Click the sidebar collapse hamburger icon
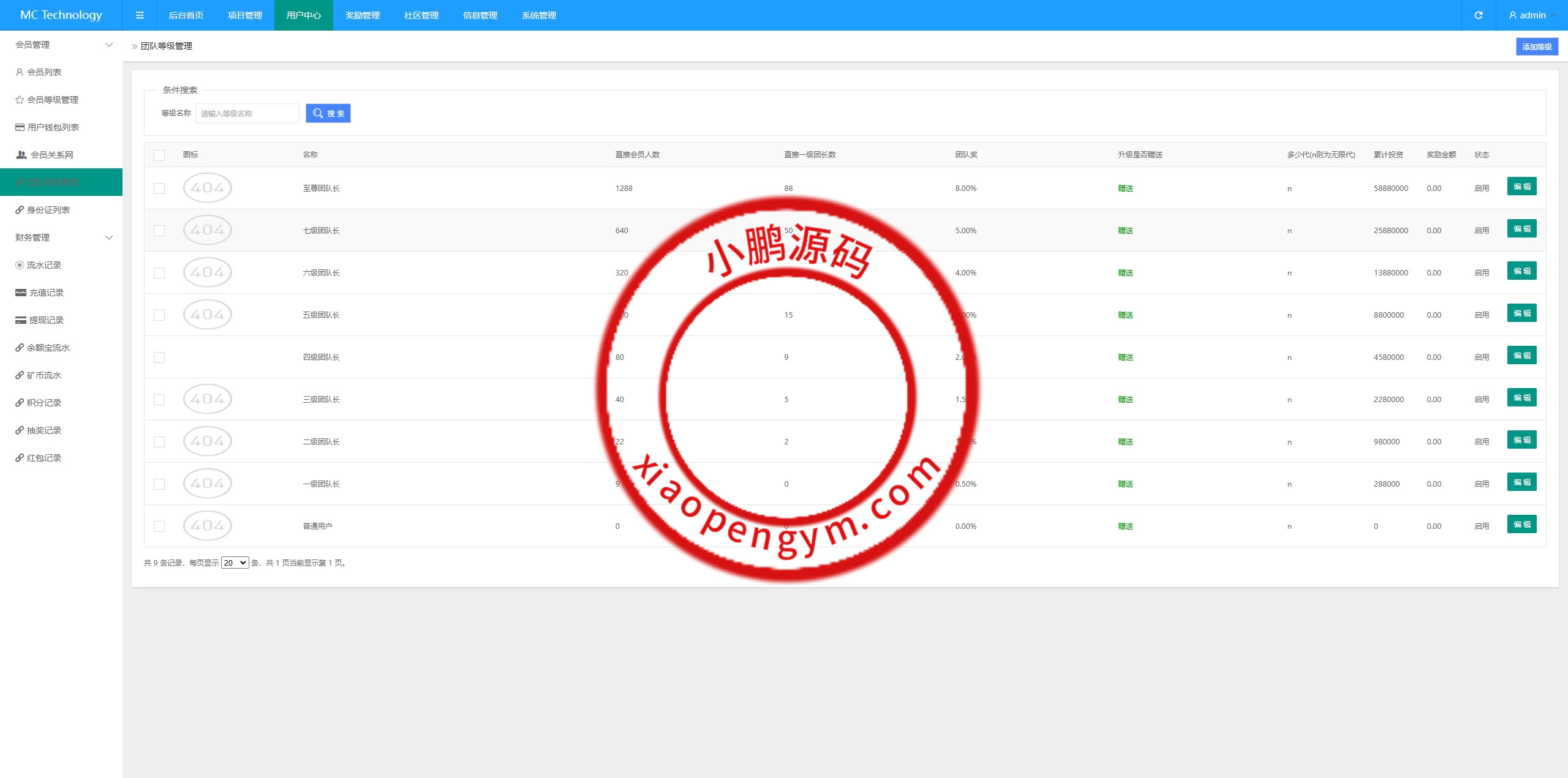 pos(140,15)
